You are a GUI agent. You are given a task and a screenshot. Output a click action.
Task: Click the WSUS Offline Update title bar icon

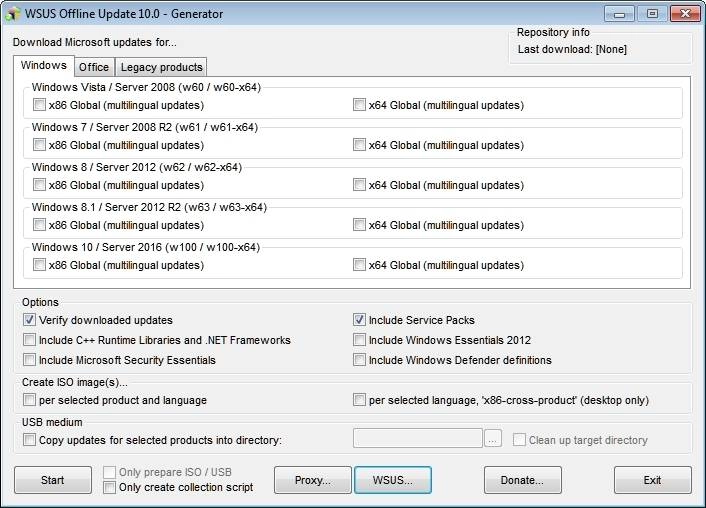click(x=13, y=14)
